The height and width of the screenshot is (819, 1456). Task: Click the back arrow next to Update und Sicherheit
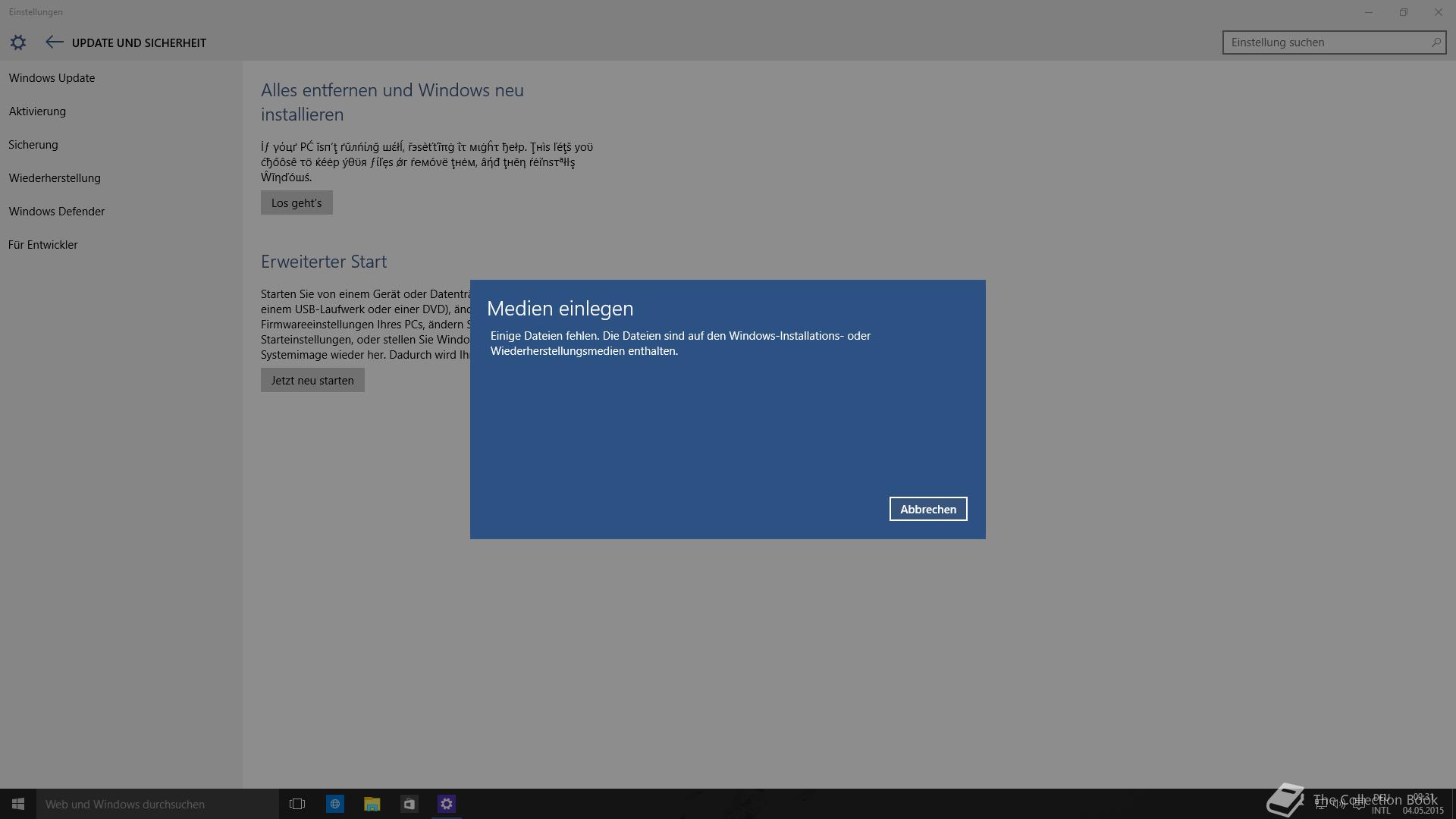54,42
